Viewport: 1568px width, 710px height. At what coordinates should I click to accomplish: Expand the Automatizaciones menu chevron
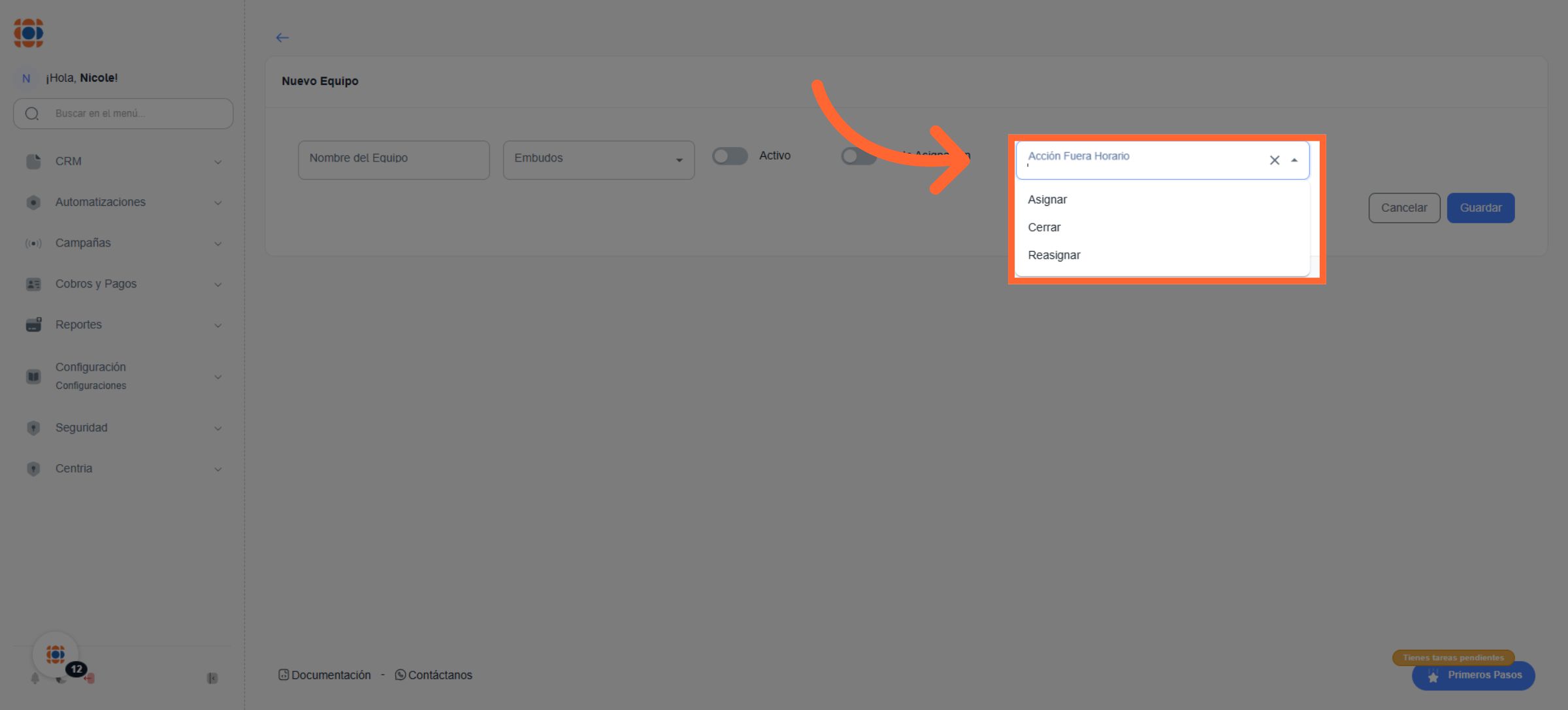tap(218, 203)
